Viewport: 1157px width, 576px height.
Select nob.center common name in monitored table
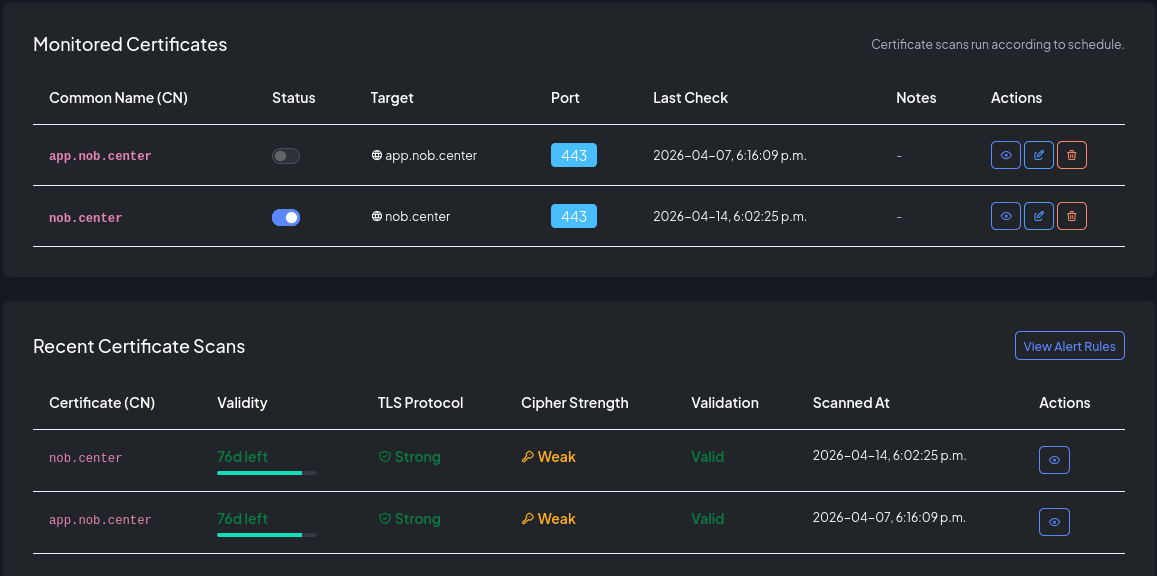coord(86,218)
